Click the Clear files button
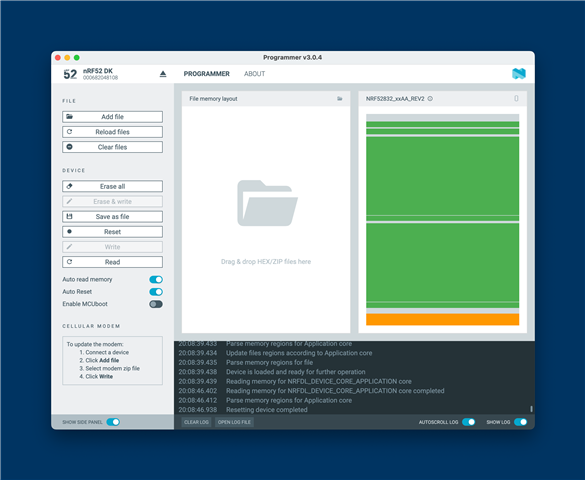The height and width of the screenshot is (480, 585). coord(112,147)
